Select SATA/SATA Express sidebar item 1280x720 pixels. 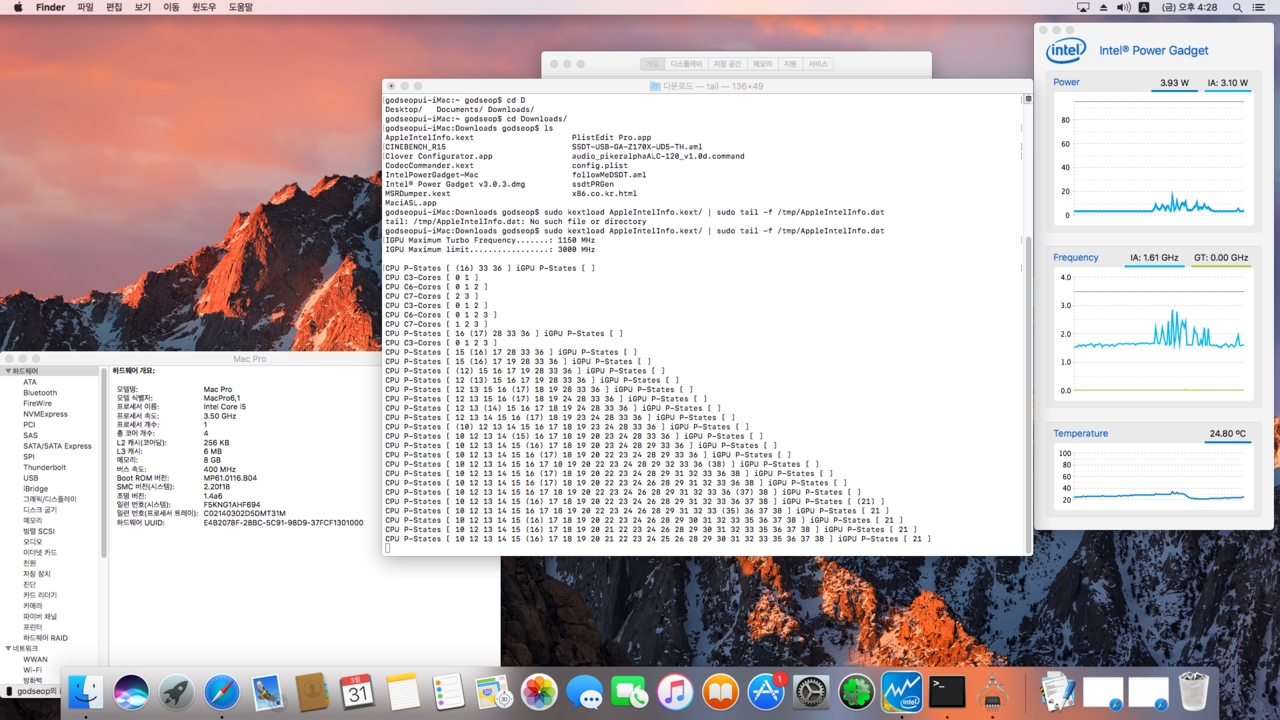[57, 446]
